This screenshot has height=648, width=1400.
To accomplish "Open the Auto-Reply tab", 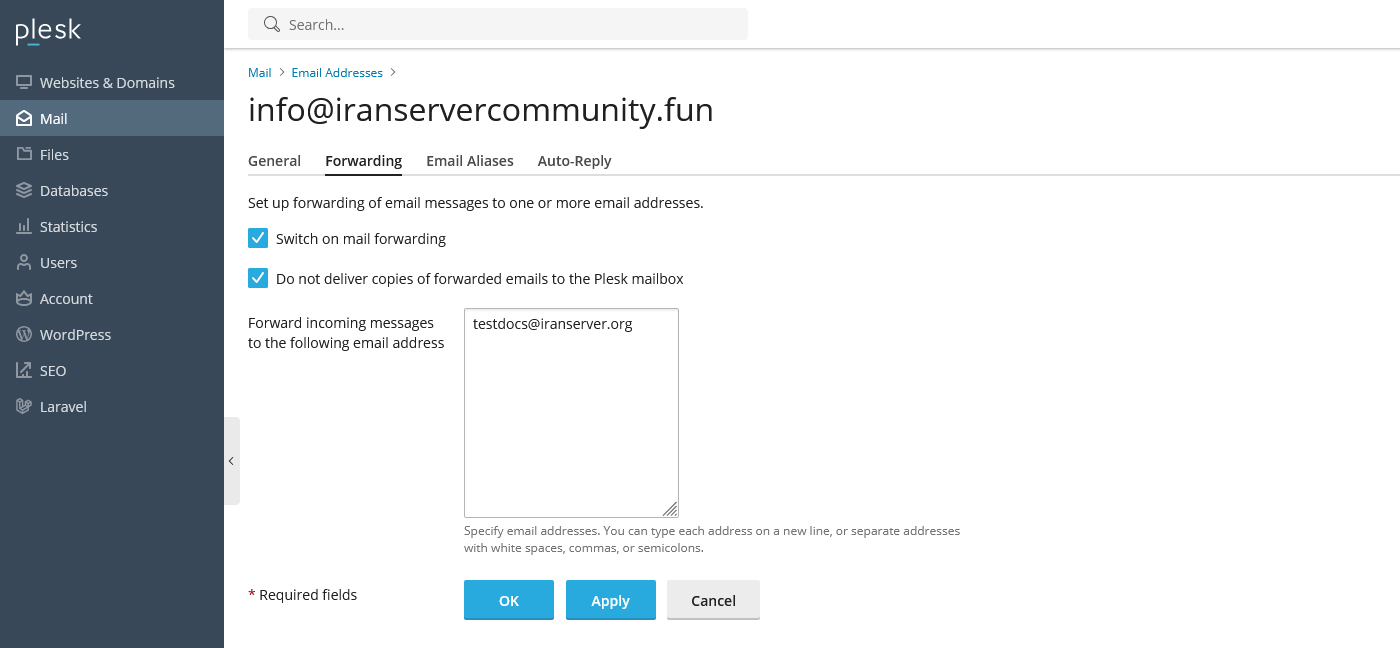I will pos(574,160).
